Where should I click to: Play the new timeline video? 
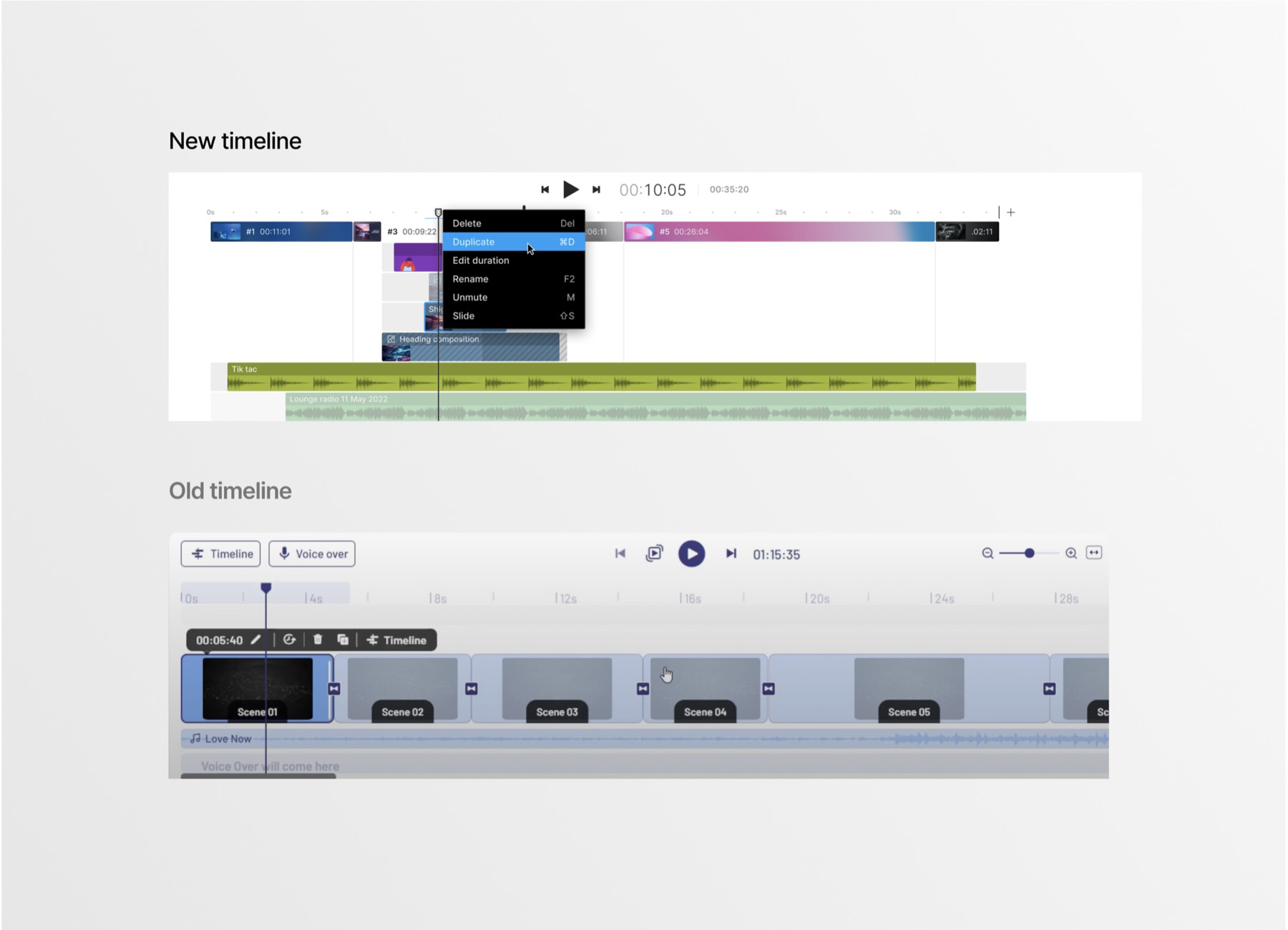tap(570, 190)
